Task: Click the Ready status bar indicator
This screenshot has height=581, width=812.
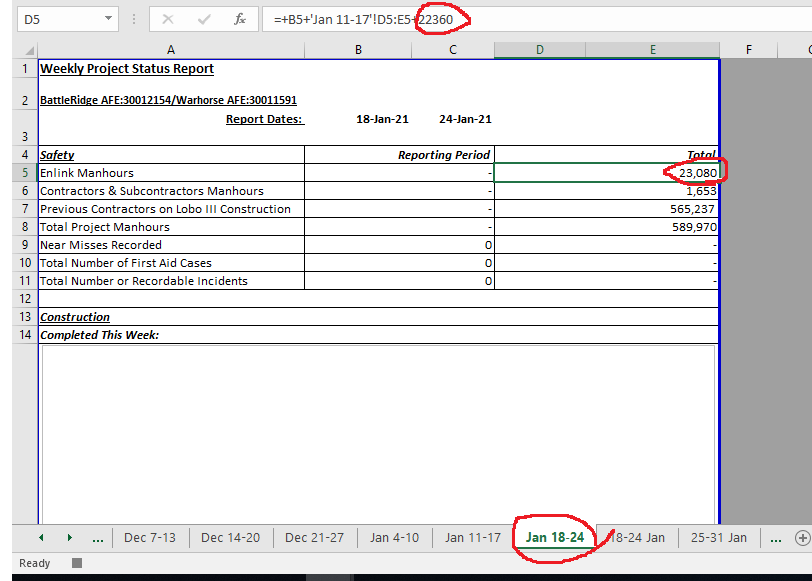Action: pyautogui.click(x=34, y=563)
